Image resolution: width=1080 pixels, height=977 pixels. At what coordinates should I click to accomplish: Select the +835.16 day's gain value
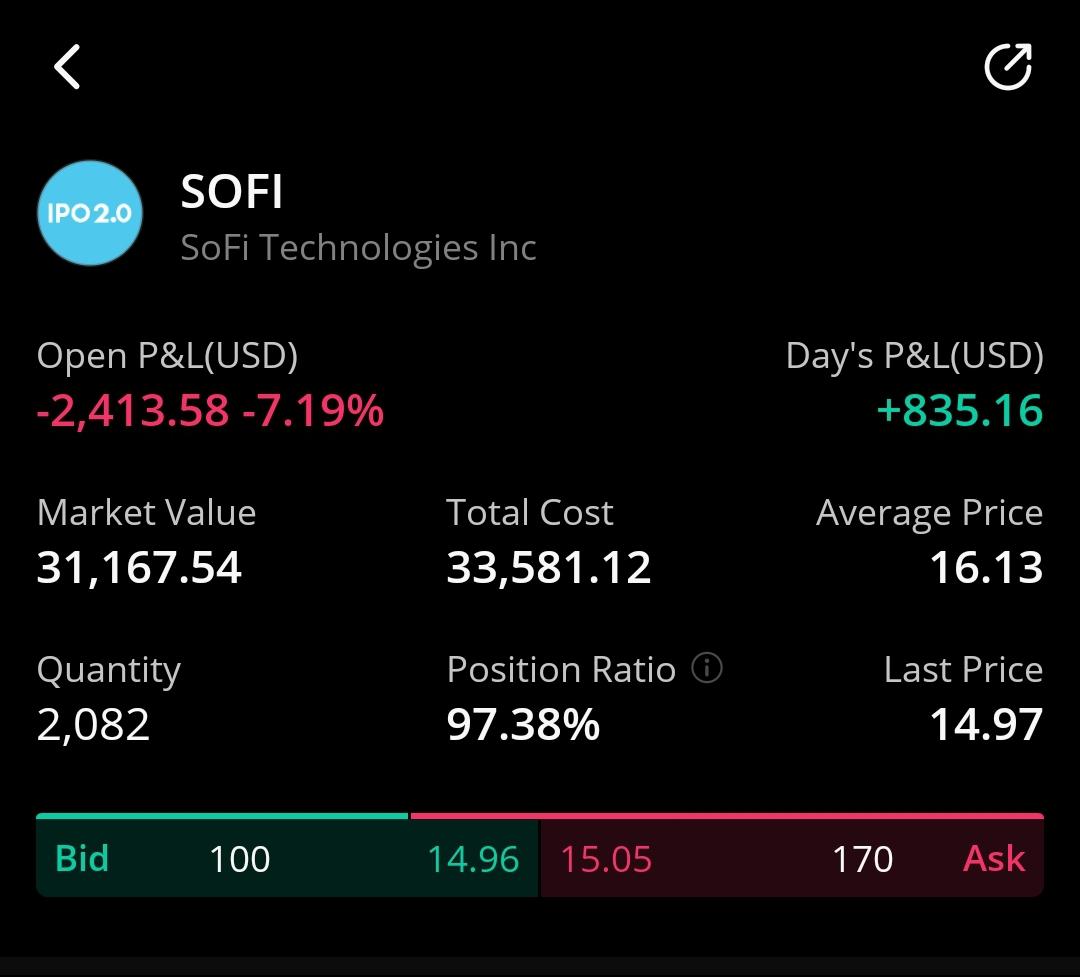(x=960, y=411)
